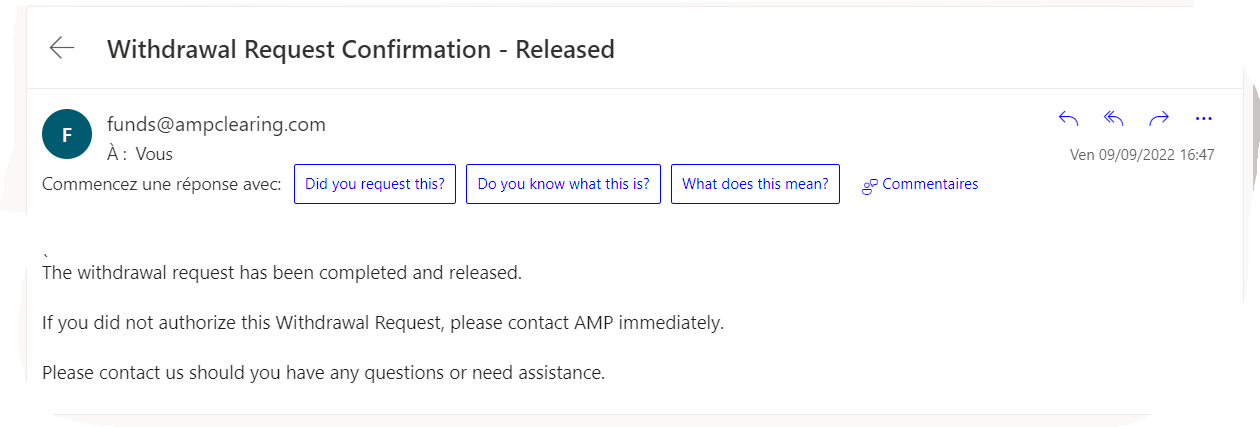1260x427 pixels.
Task: Forward this withdrawal confirmation email
Action: click(x=1159, y=119)
